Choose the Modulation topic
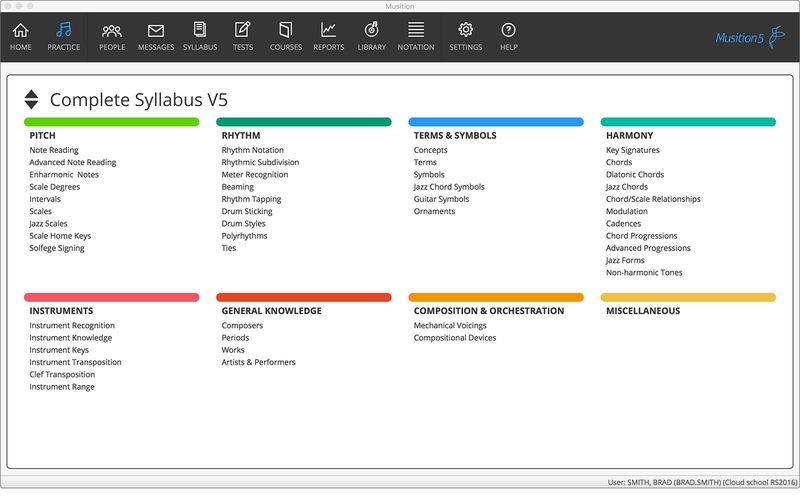Image resolution: width=800 pixels, height=500 pixels. pyautogui.click(x=627, y=211)
